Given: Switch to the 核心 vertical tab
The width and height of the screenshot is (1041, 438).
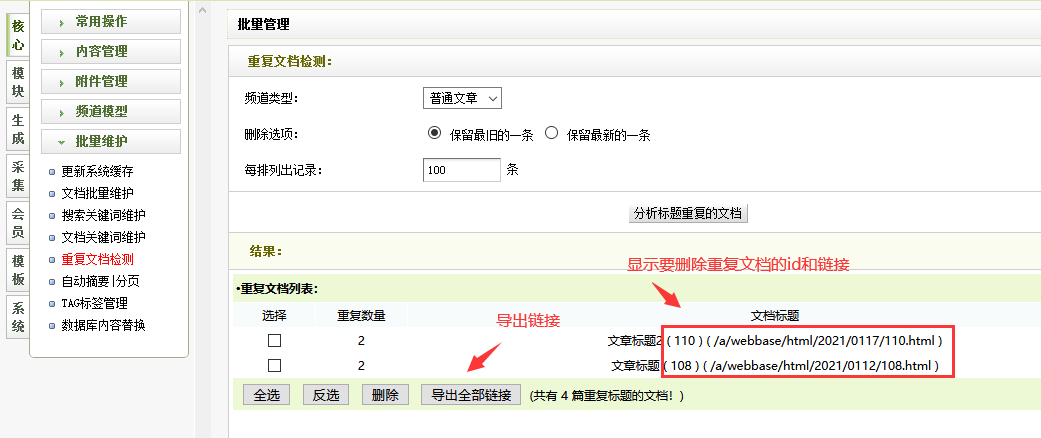Looking at the screenshot, I should point(18,36).
